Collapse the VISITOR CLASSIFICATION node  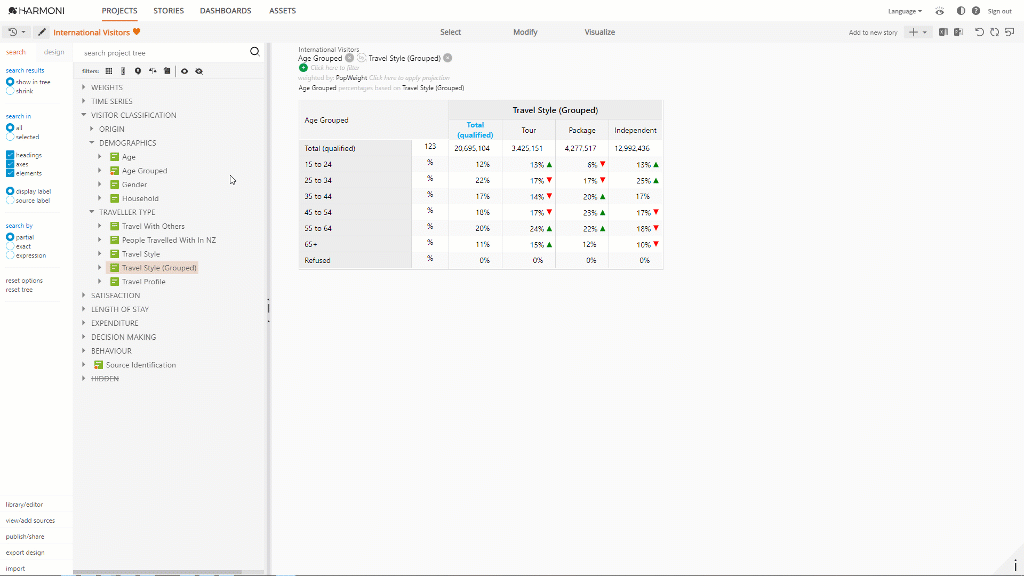pos(84,115)
